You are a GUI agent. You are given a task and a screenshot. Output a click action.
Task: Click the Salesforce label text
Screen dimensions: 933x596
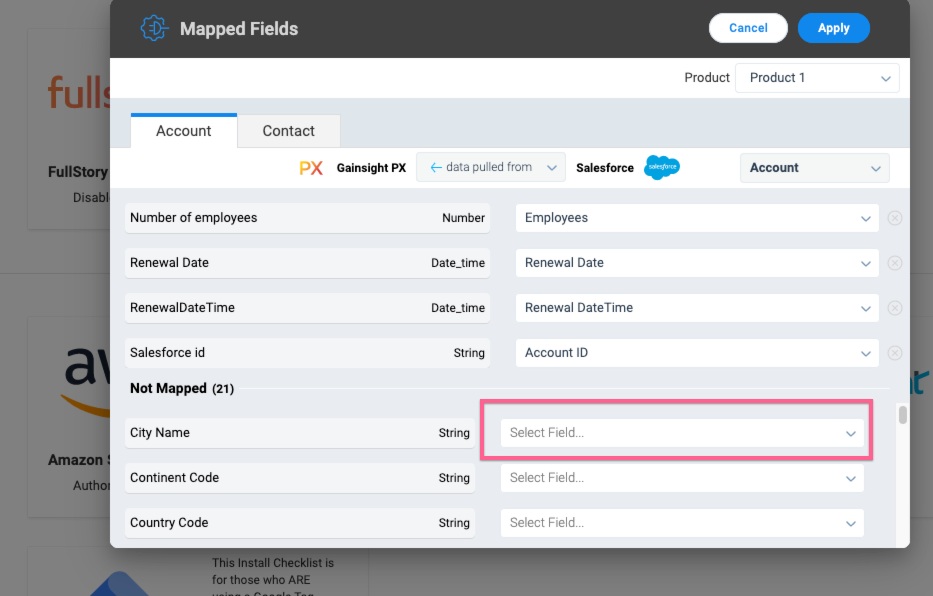[x=605, y=168]
